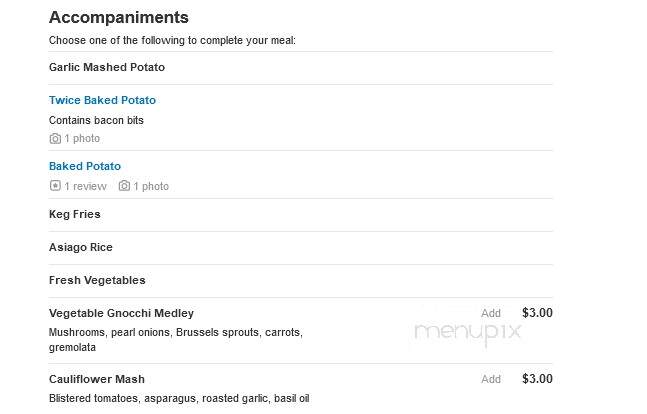647x414 pixels.
Task: View the 1 photo link for Baked Potato
Action: point(151,187)
